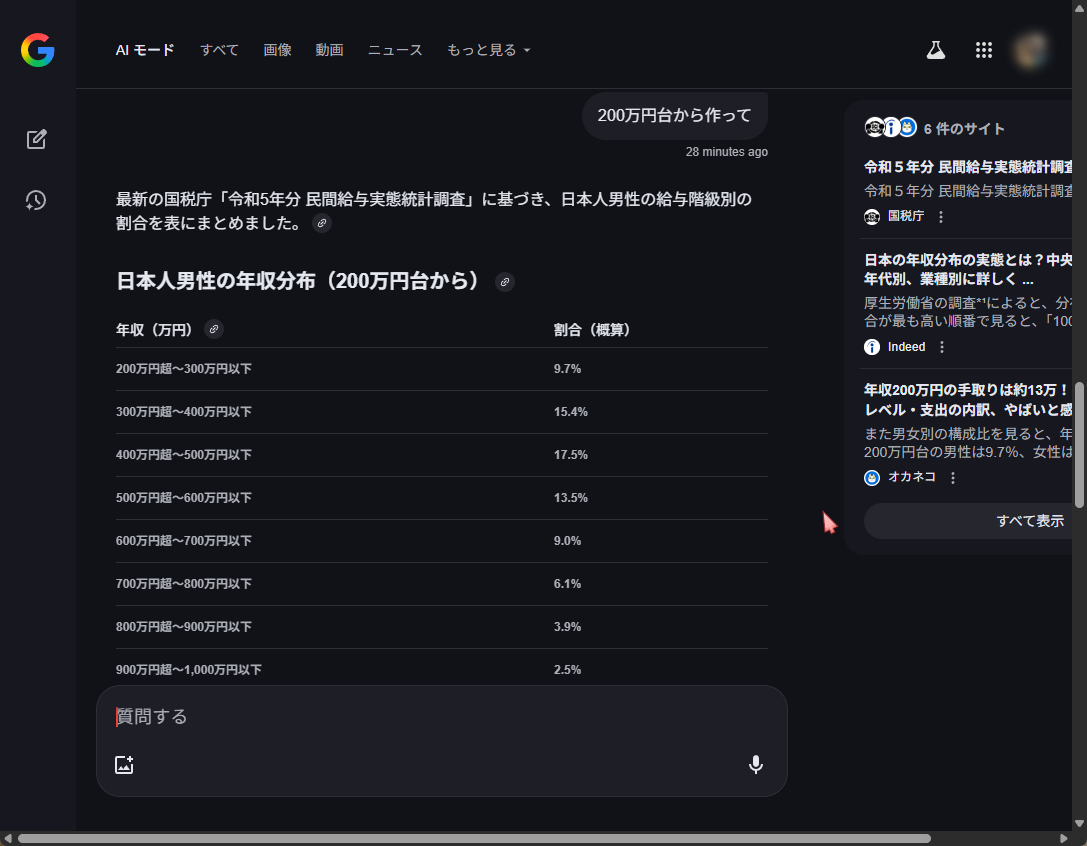This screenshot has height=846, width=1087.
Task: Open AI mode history clock icon
Action: (x=37, y=200)
